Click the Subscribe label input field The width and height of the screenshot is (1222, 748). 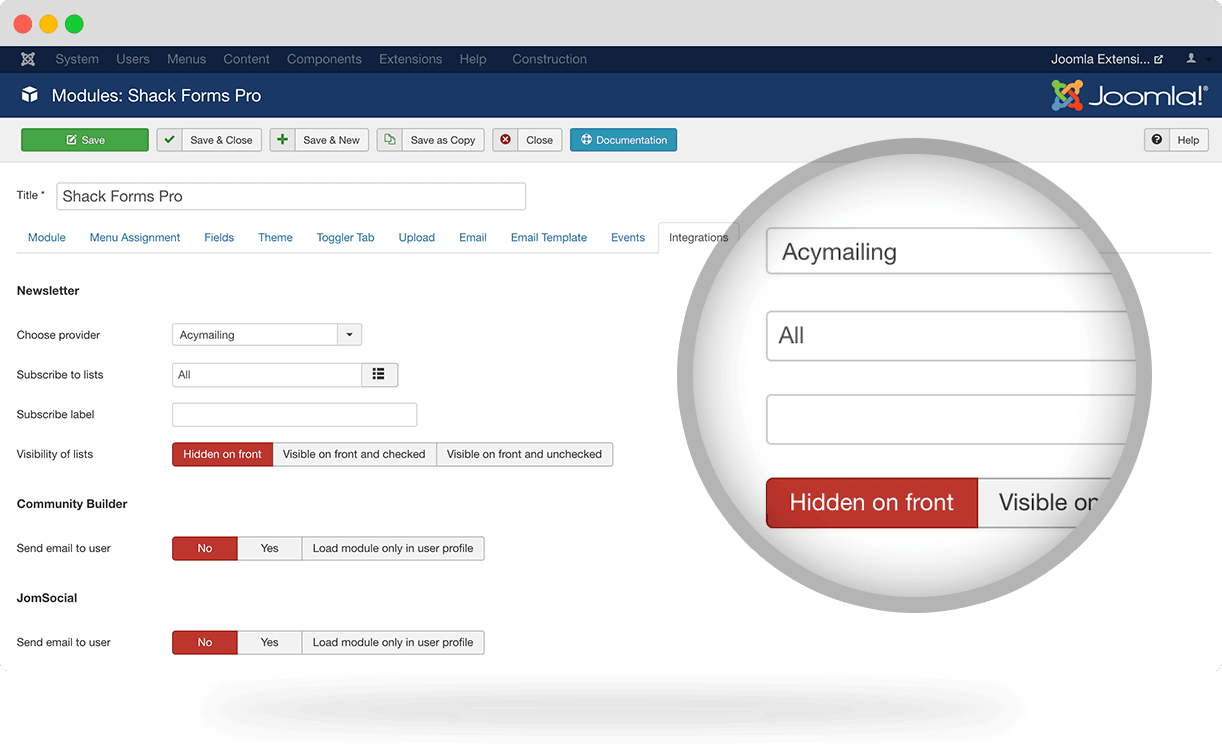(294, 414)
